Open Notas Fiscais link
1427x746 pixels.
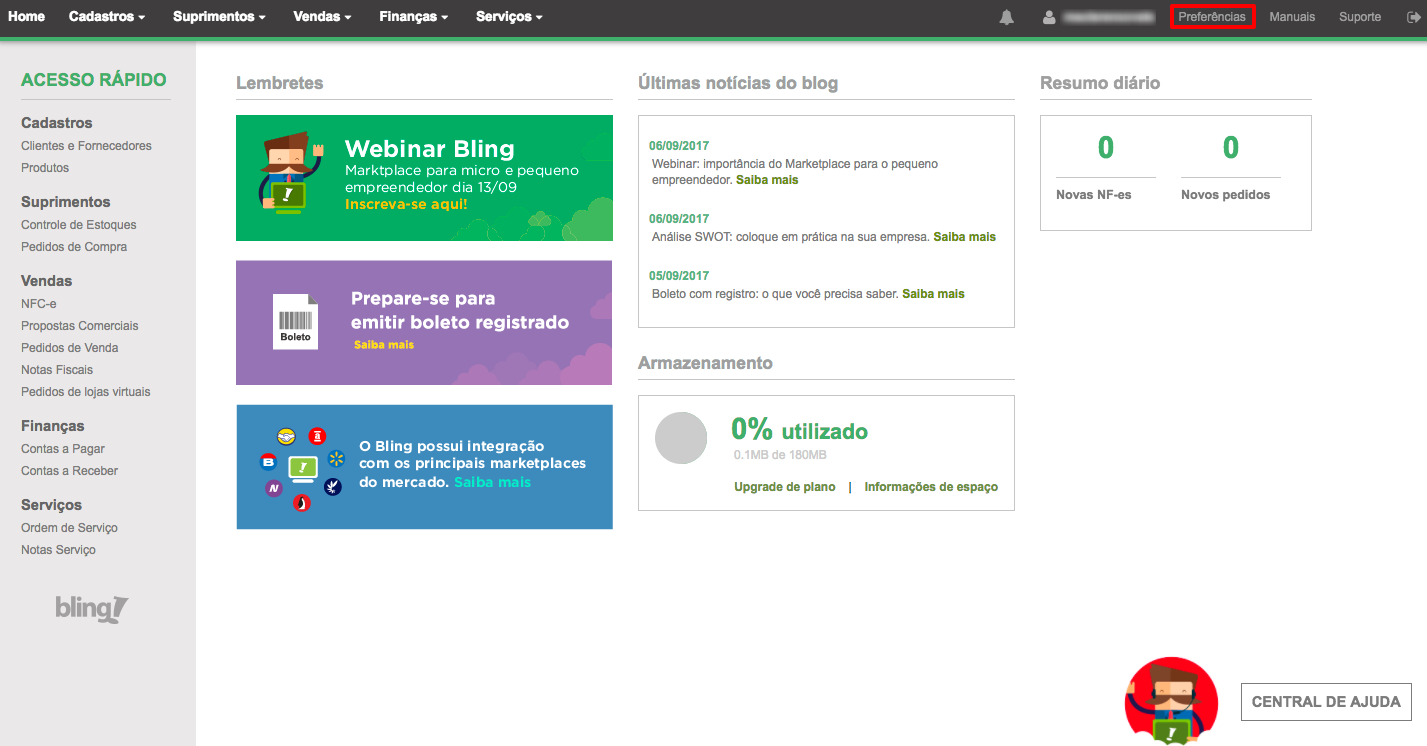57,370
